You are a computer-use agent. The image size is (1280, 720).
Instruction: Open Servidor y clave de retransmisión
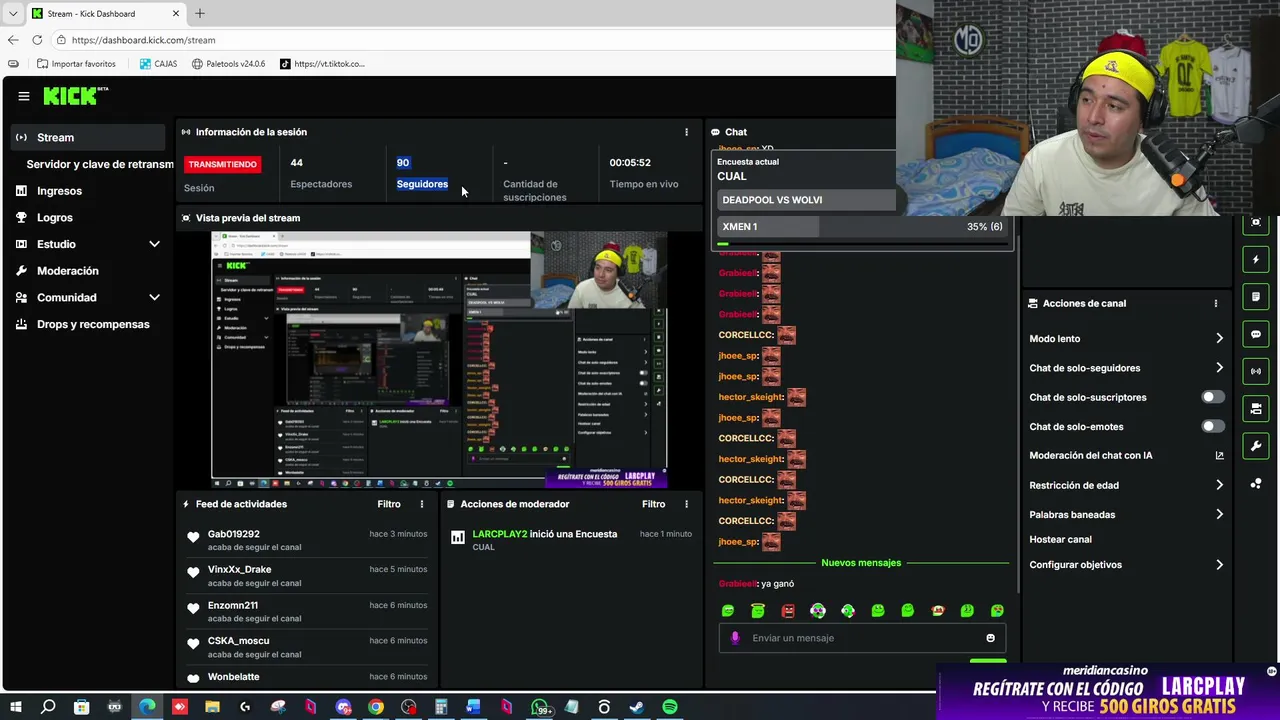(100, 164)
